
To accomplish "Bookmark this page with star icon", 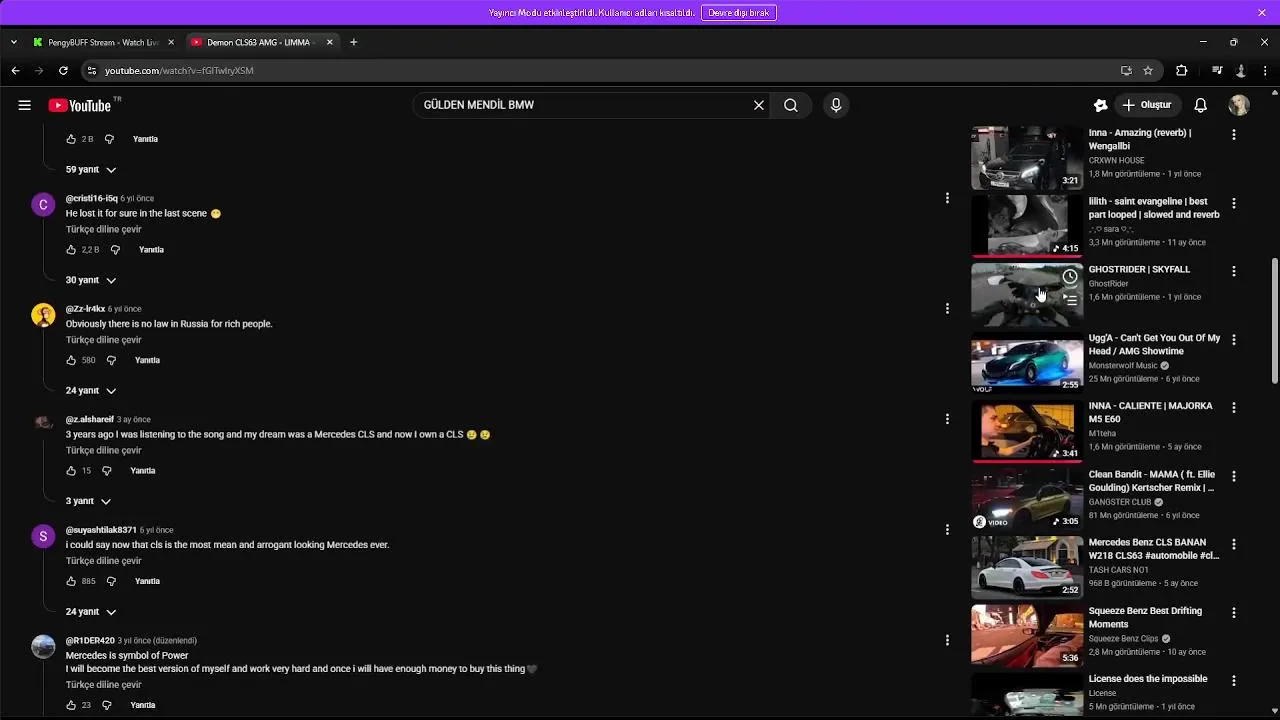I will pos(1148,71).
